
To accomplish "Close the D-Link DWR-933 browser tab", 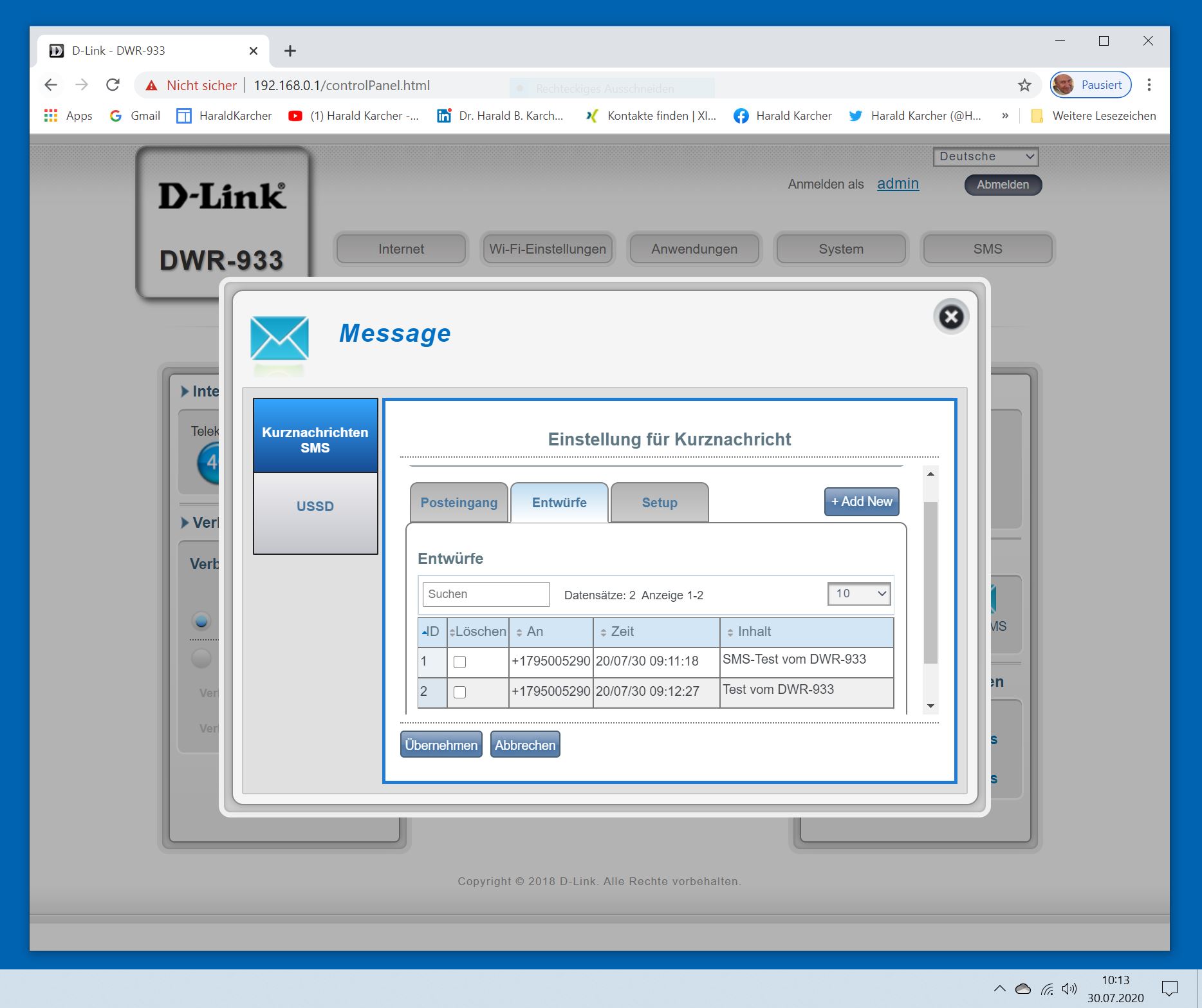I will click(254, 51).
